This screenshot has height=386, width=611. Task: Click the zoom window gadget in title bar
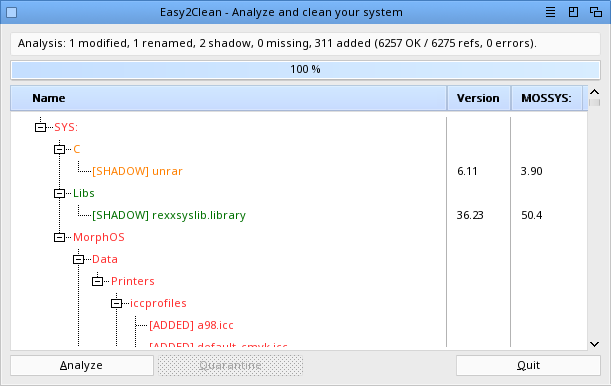[x=573, y=12]
